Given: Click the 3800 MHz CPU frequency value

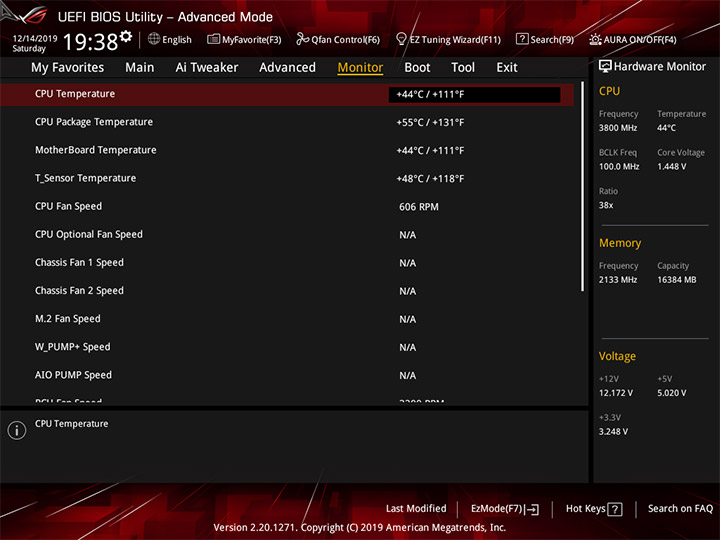Looking at the screenshot, I should [x=618, y=128].
